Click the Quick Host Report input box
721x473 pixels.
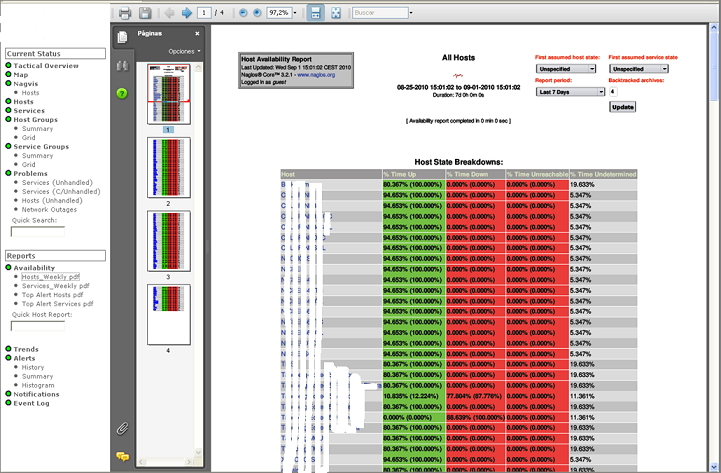[38, 326]
